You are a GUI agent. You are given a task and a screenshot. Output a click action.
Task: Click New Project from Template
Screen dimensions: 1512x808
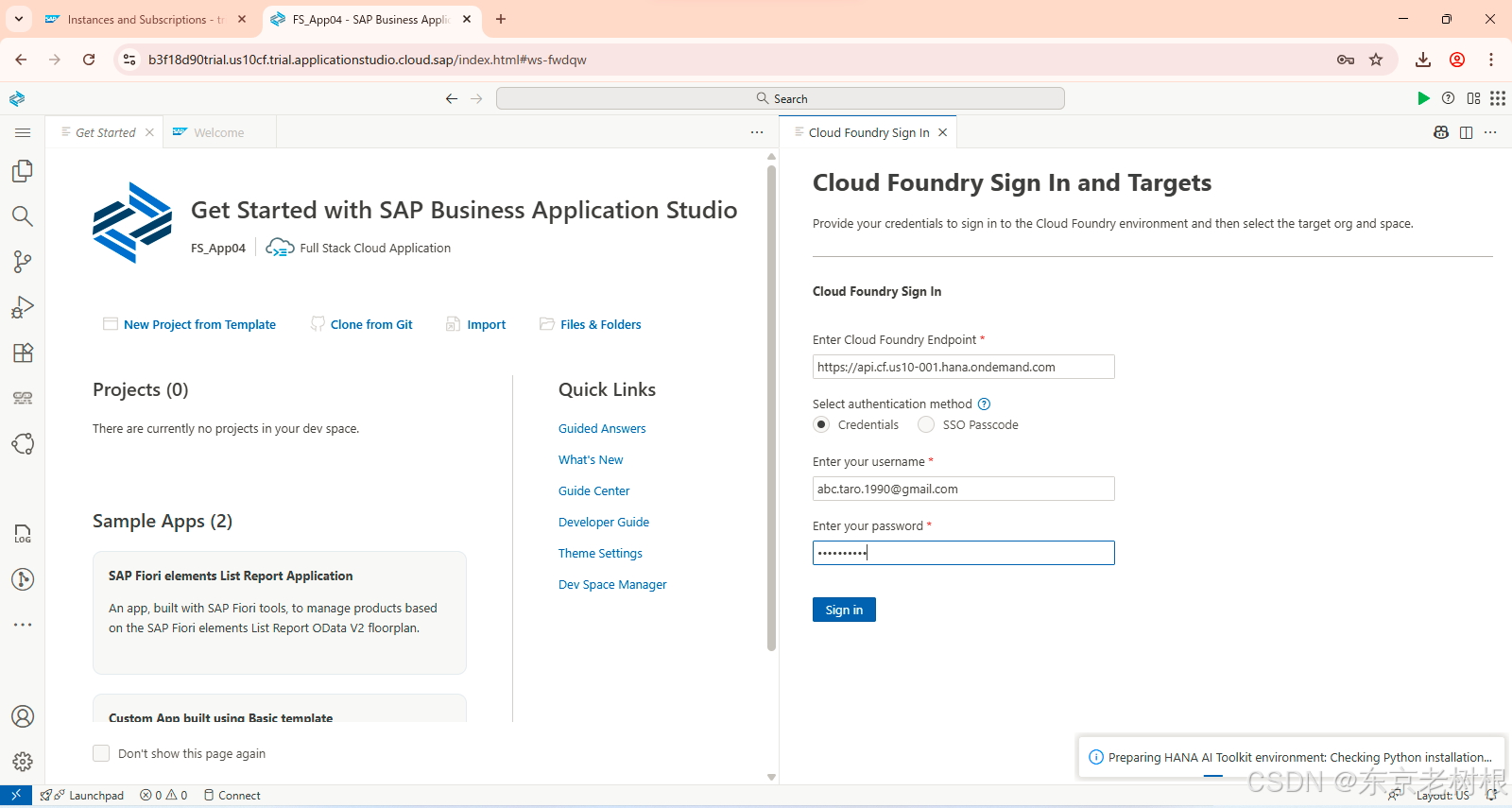(199, 324)
